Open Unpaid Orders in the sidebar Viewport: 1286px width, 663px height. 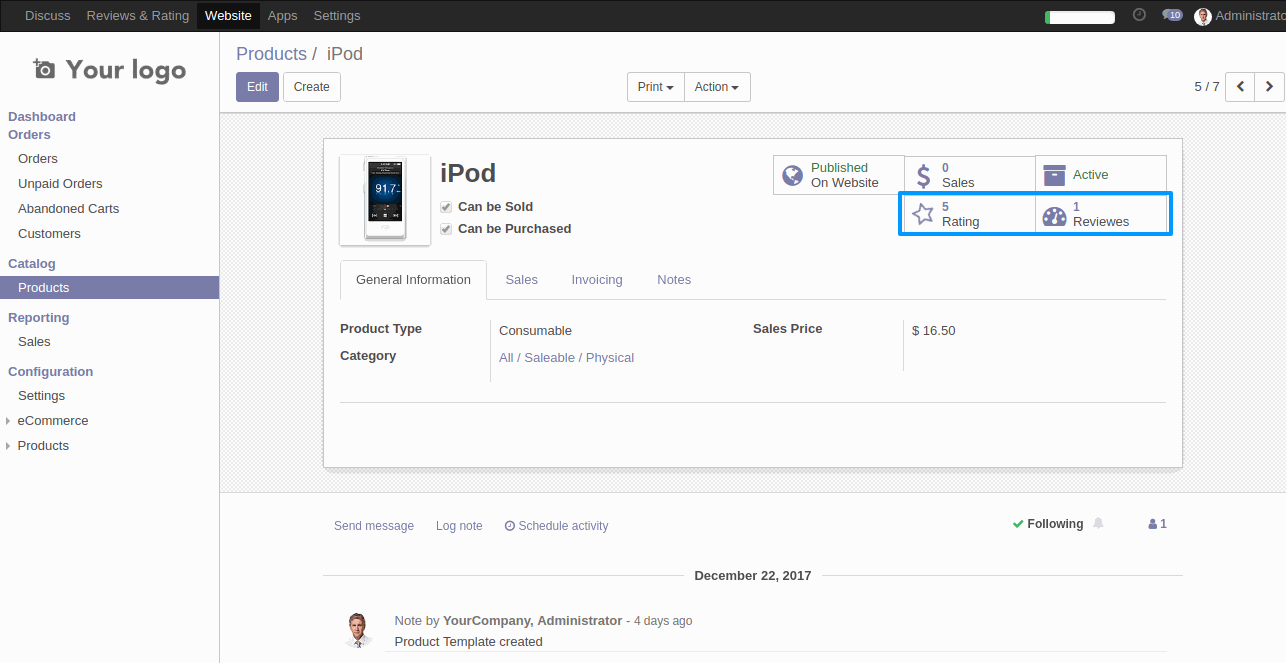[x=60, y=184]
